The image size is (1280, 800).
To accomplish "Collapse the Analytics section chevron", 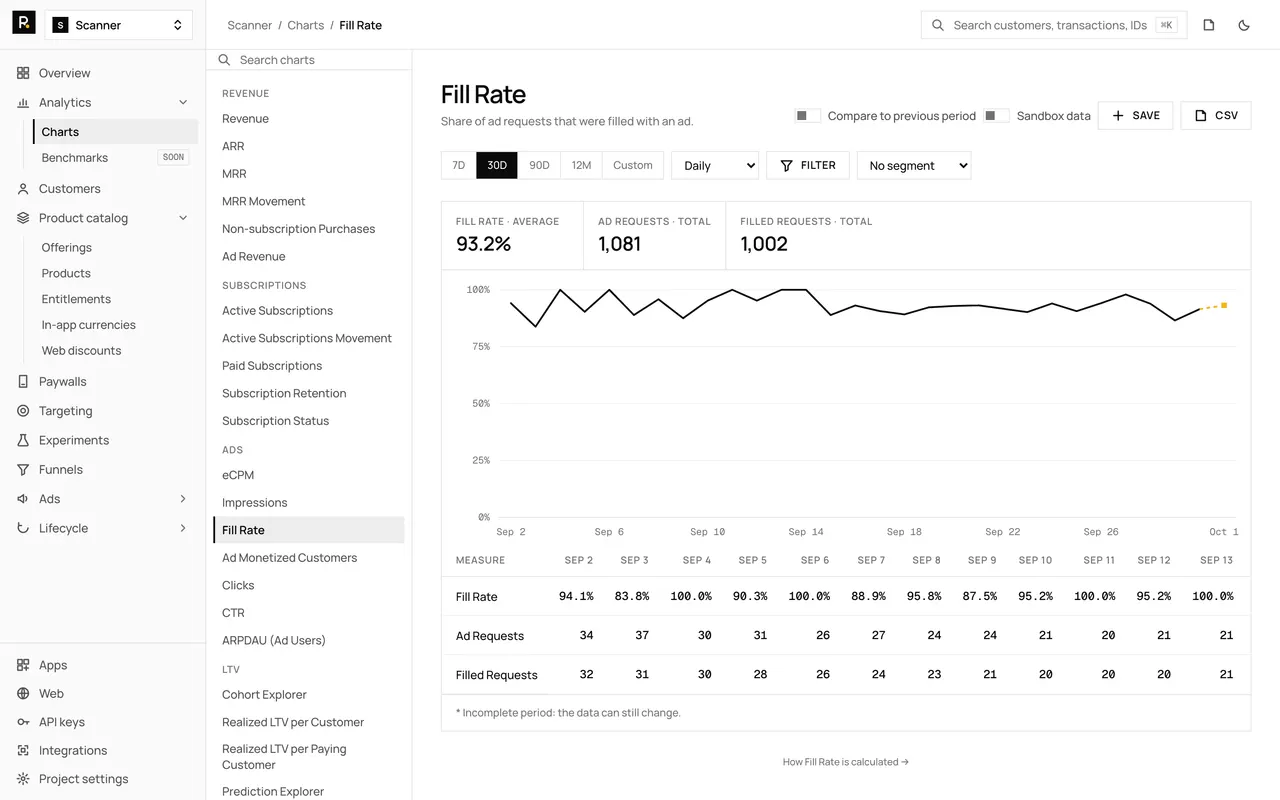I will [183, 103].
